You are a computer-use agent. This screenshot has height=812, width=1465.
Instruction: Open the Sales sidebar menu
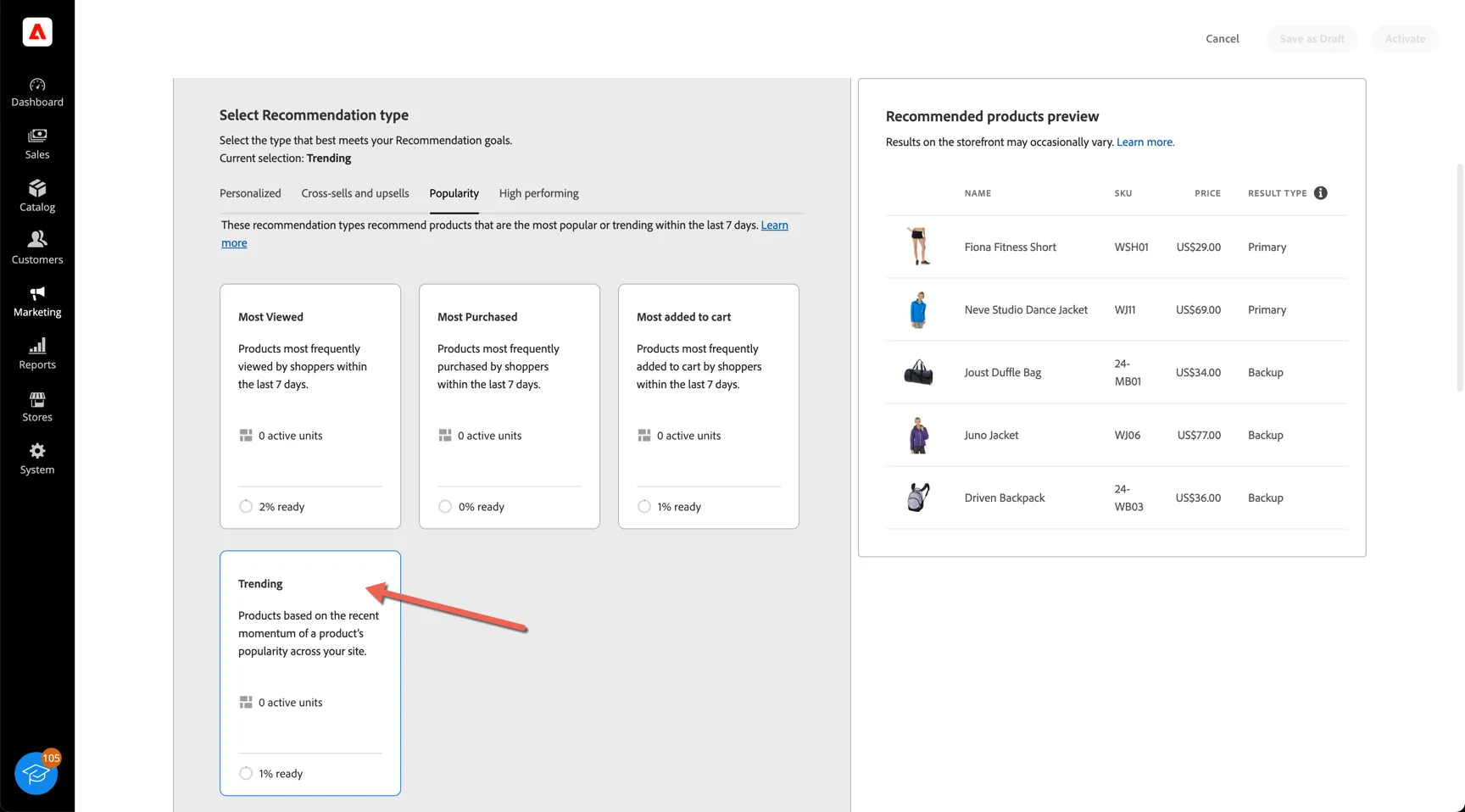tap(37, 145)
